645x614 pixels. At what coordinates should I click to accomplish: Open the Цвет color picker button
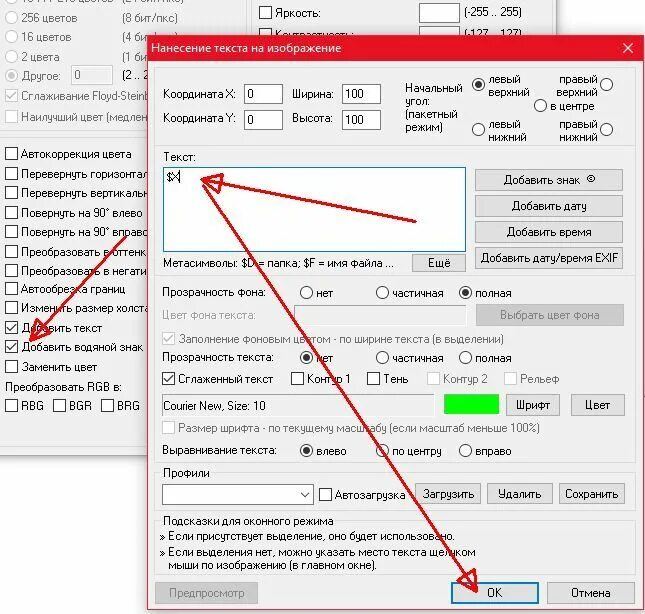click(597, 405)
